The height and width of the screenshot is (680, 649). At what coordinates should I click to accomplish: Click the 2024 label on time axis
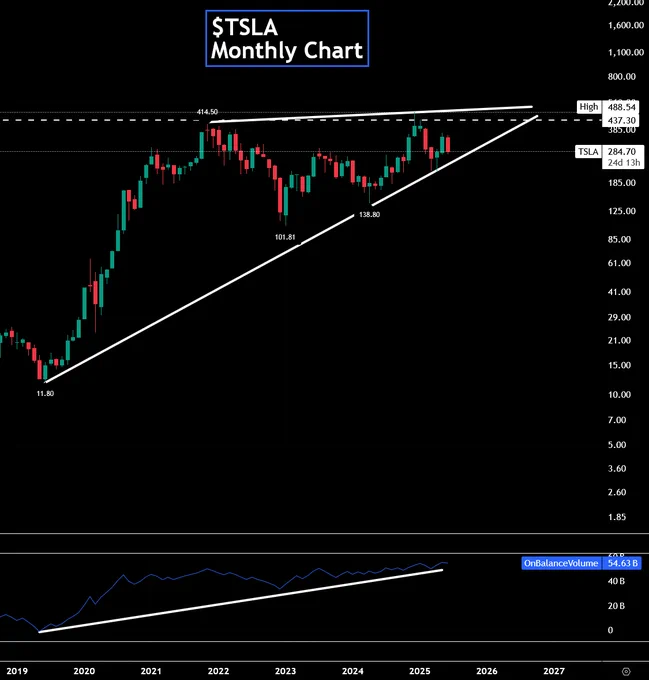click(x=352, y=671)
